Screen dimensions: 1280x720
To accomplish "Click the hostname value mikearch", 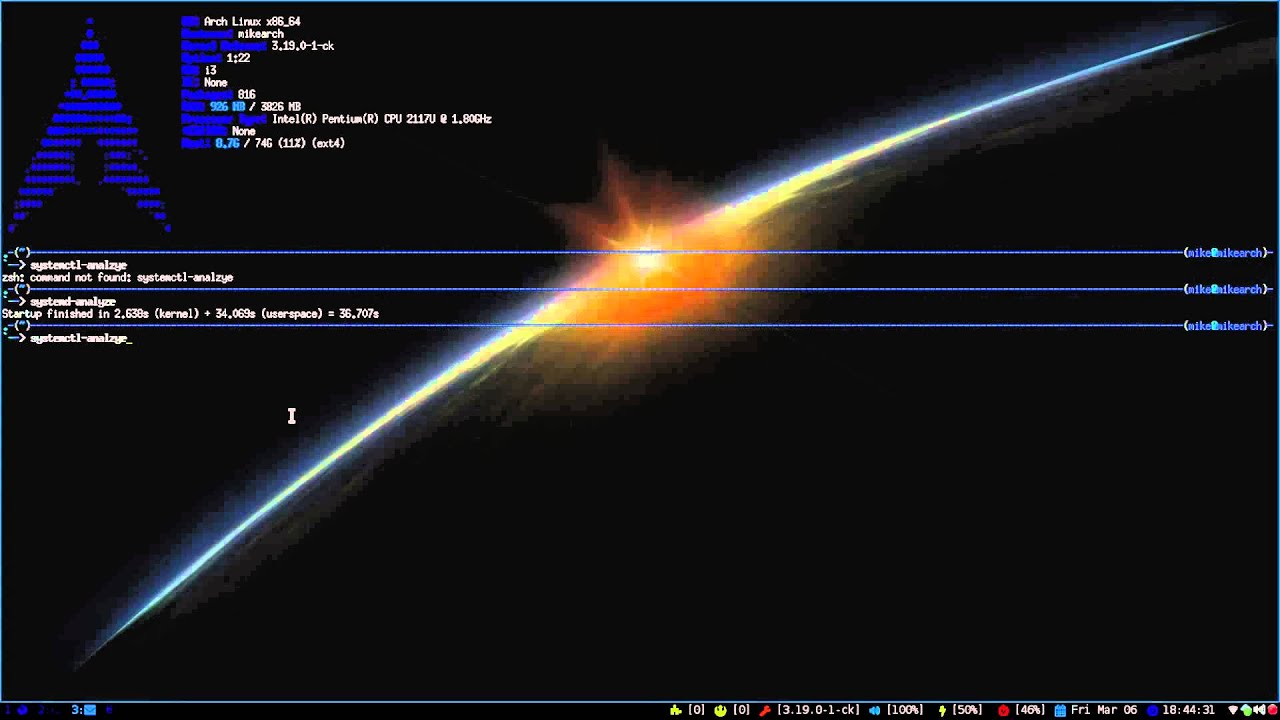I will coord(261,33).
